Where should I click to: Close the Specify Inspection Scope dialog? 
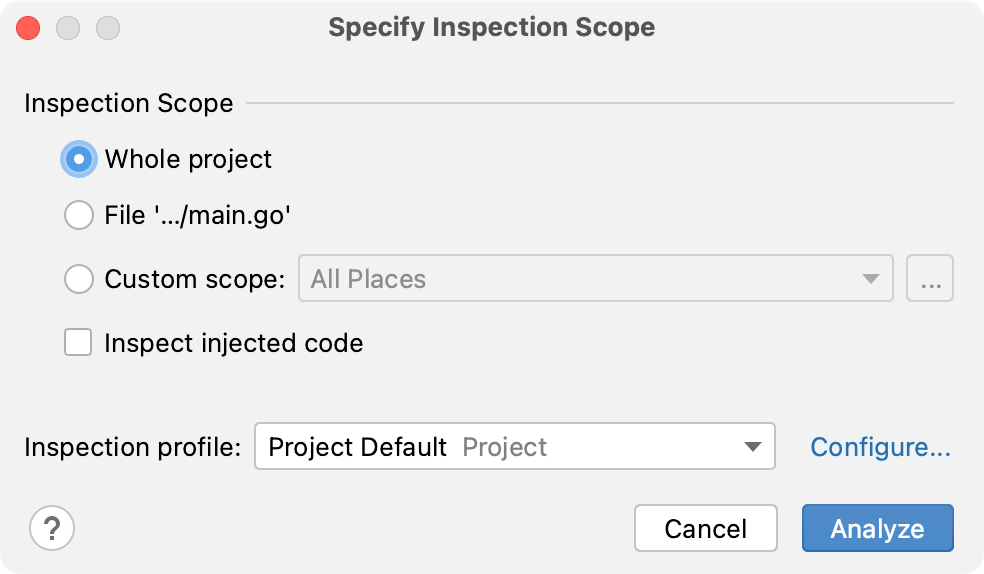coord(28,28)
